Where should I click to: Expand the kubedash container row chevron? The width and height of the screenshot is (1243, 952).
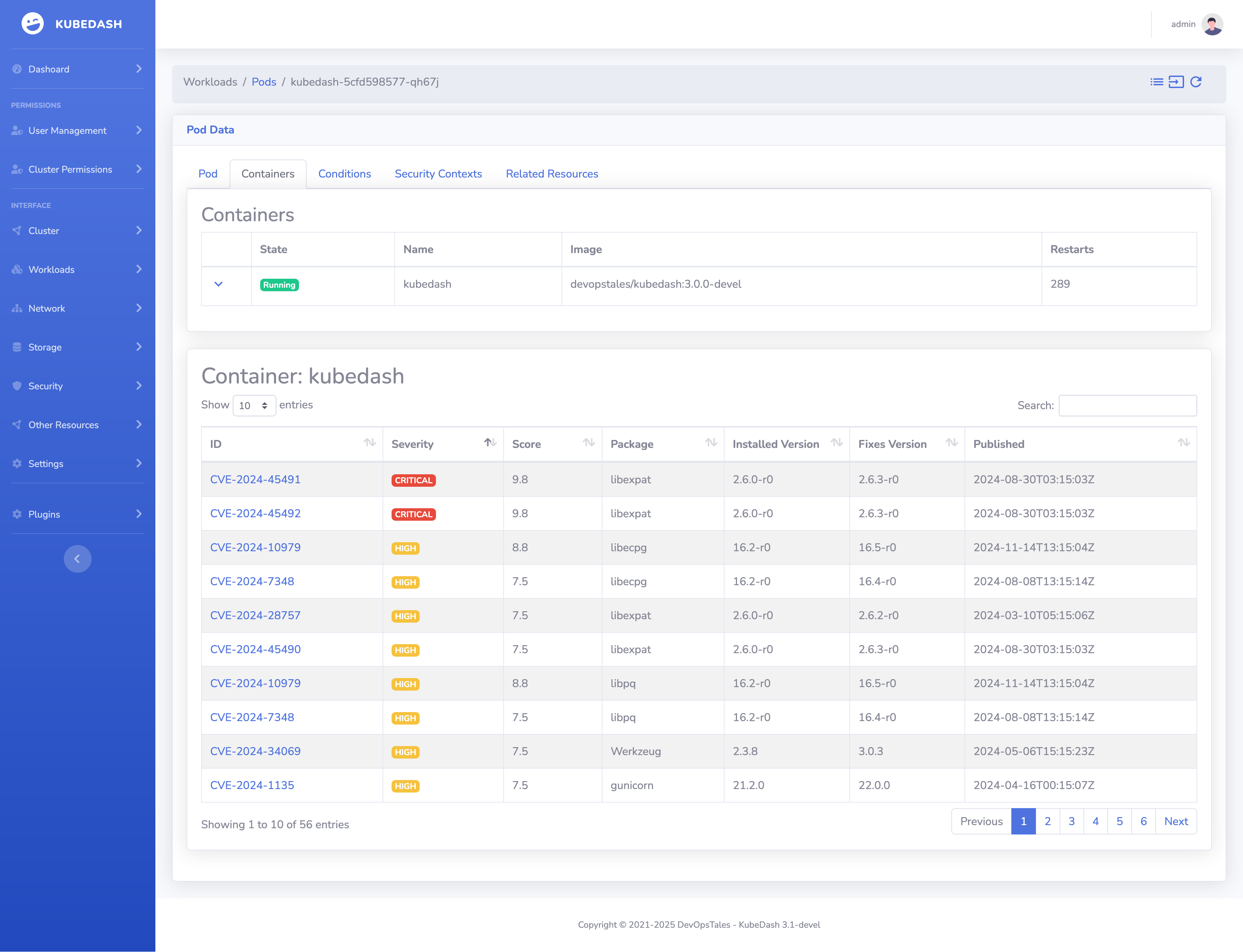click(x=218, y=285)
